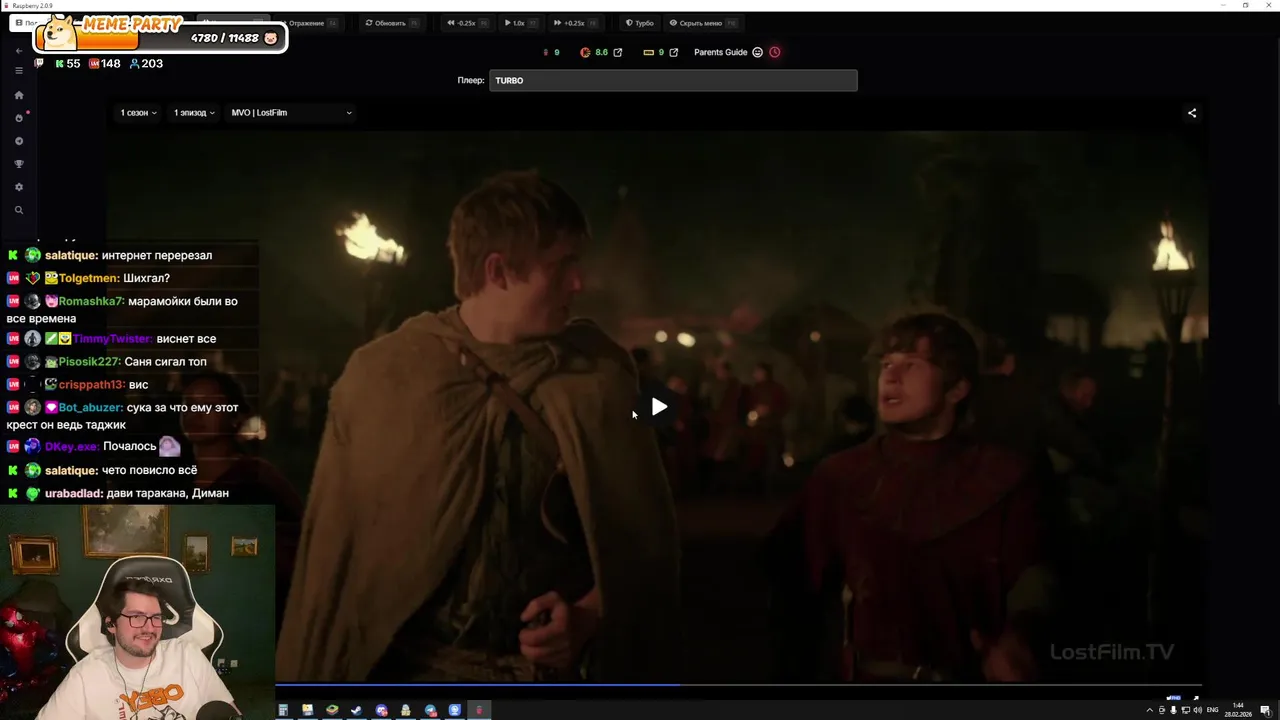Open the TURBO player selection field
Screen dimensions: 1280x720
coord(673,80)
